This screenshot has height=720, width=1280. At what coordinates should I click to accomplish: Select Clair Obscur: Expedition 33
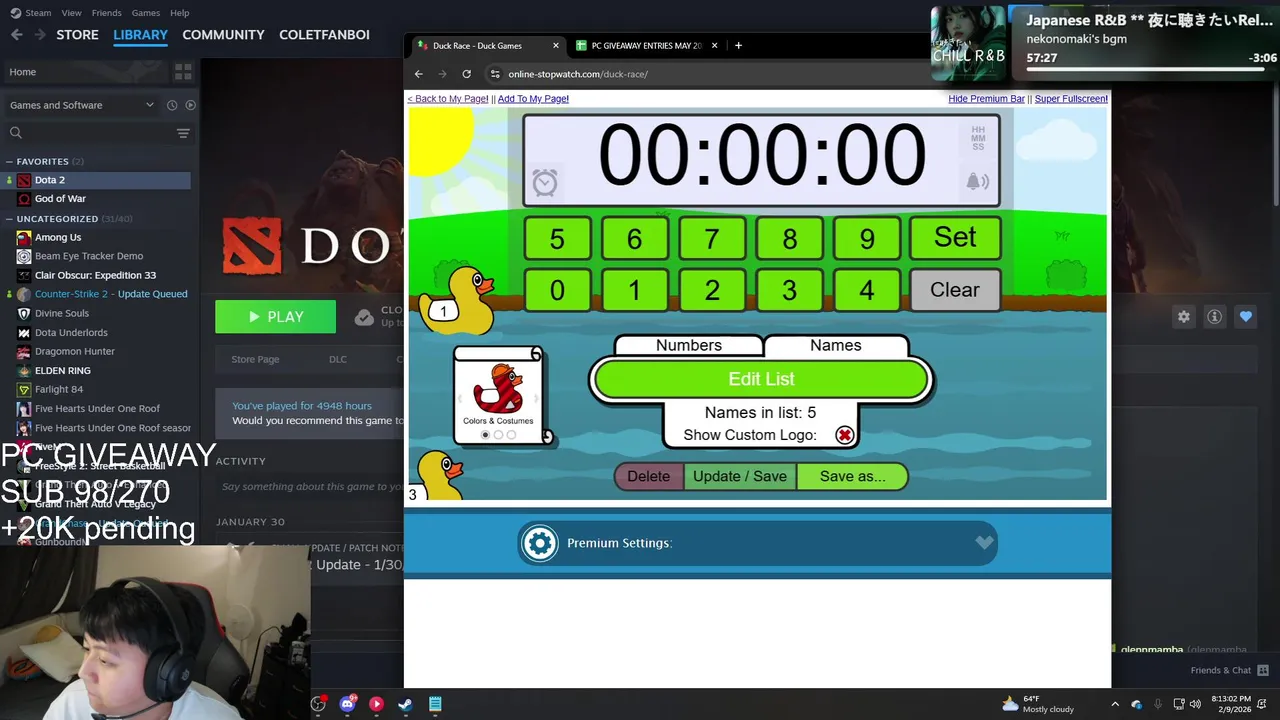(x=97, y=275)
